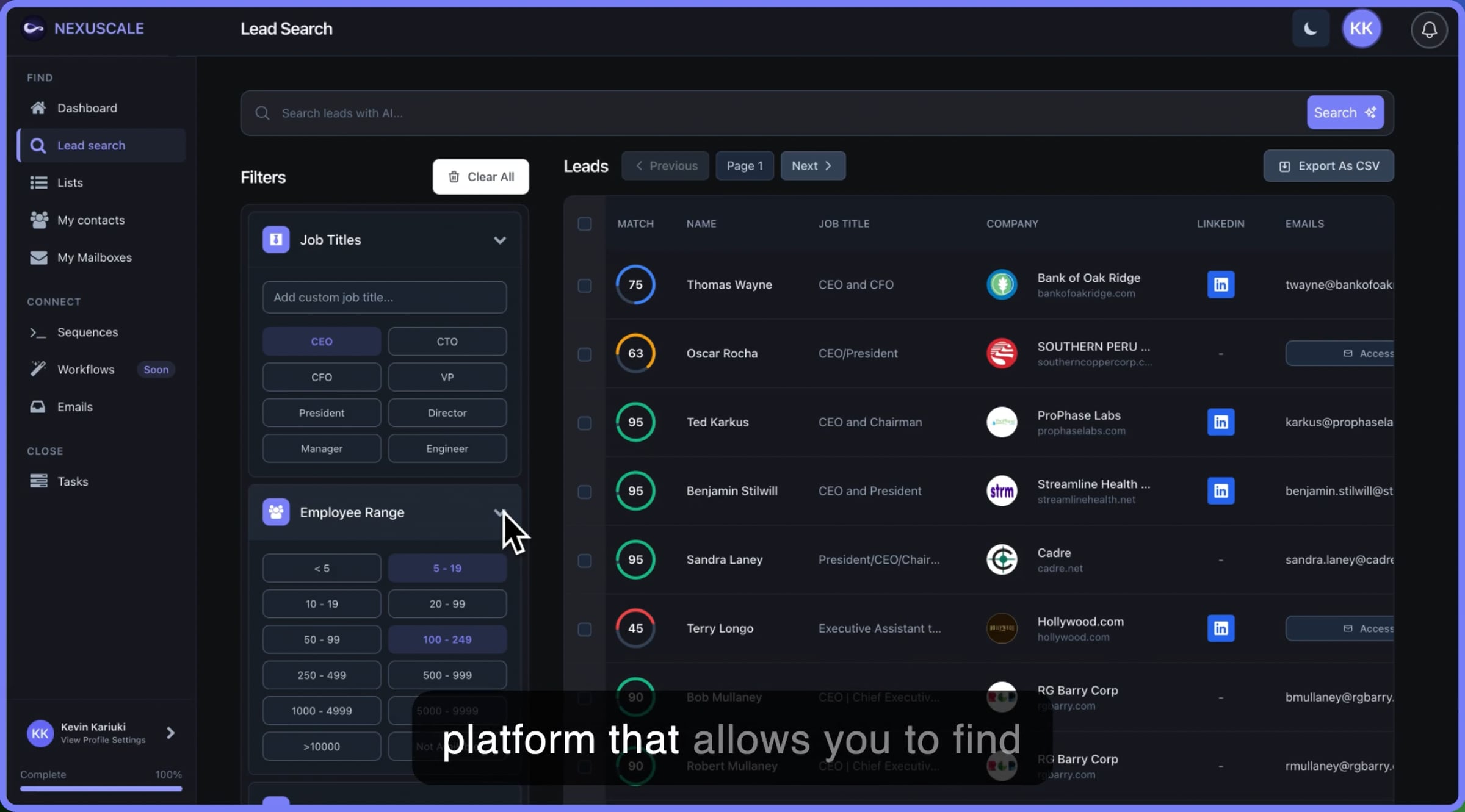Image resolution: width=1465 pixels, height=812 pixels.
Task: Open Dashboard in the sidebar
Action: pos(101,108)
